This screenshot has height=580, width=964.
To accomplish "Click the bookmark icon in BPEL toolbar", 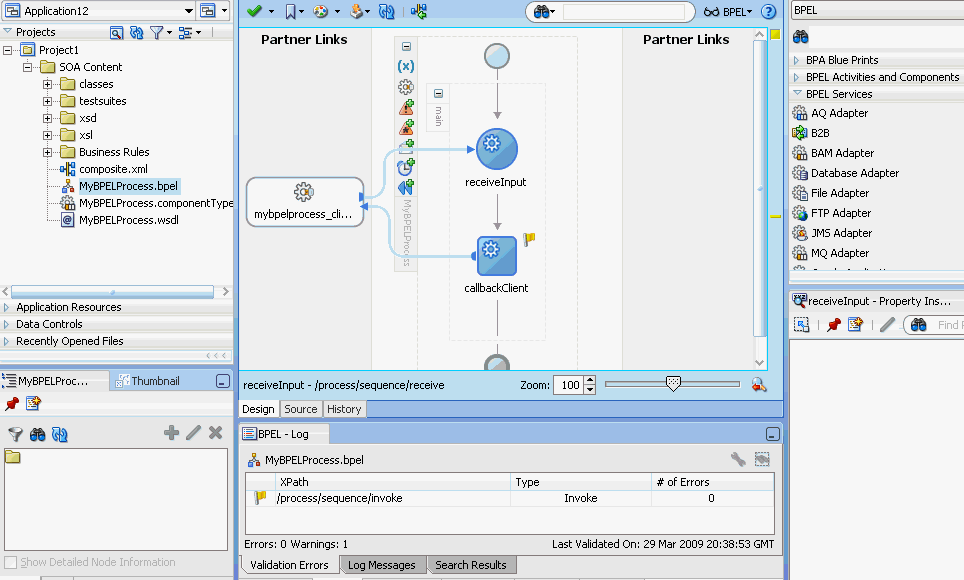I will [x=290, y=11].
